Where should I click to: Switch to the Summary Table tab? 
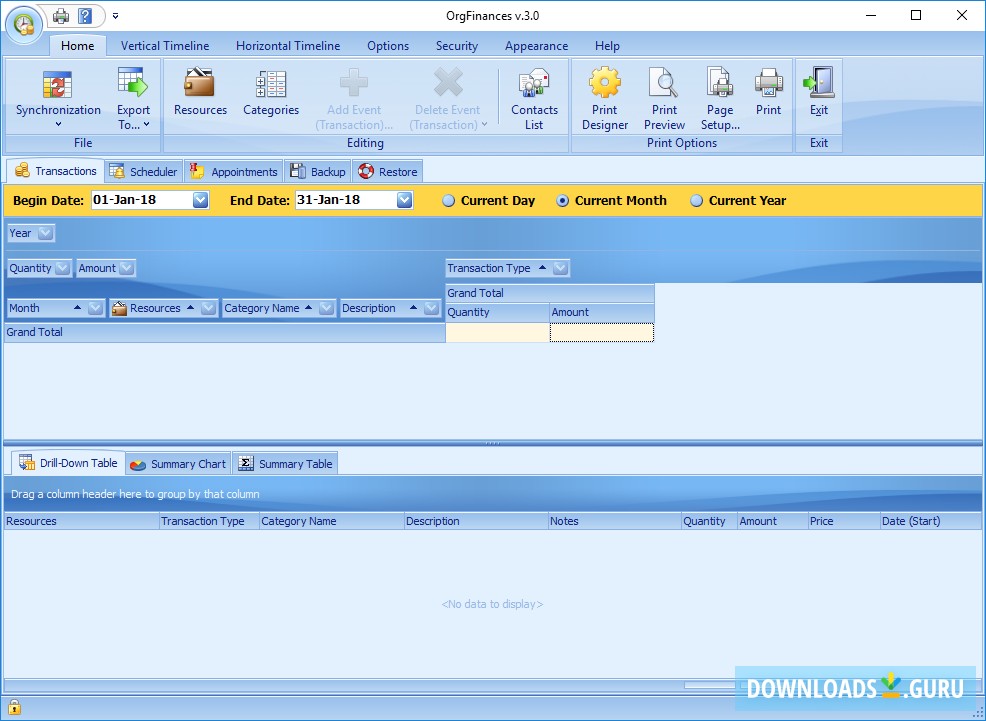(285, 464)
